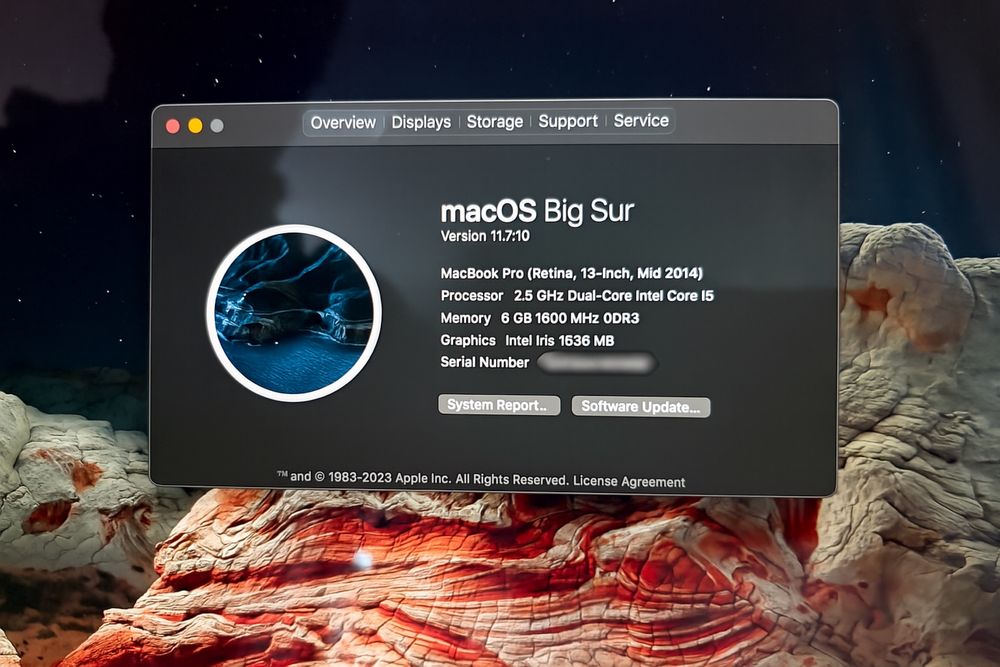Select the Support tab
Screen dimensions: 1000x667
pos(568,121)
